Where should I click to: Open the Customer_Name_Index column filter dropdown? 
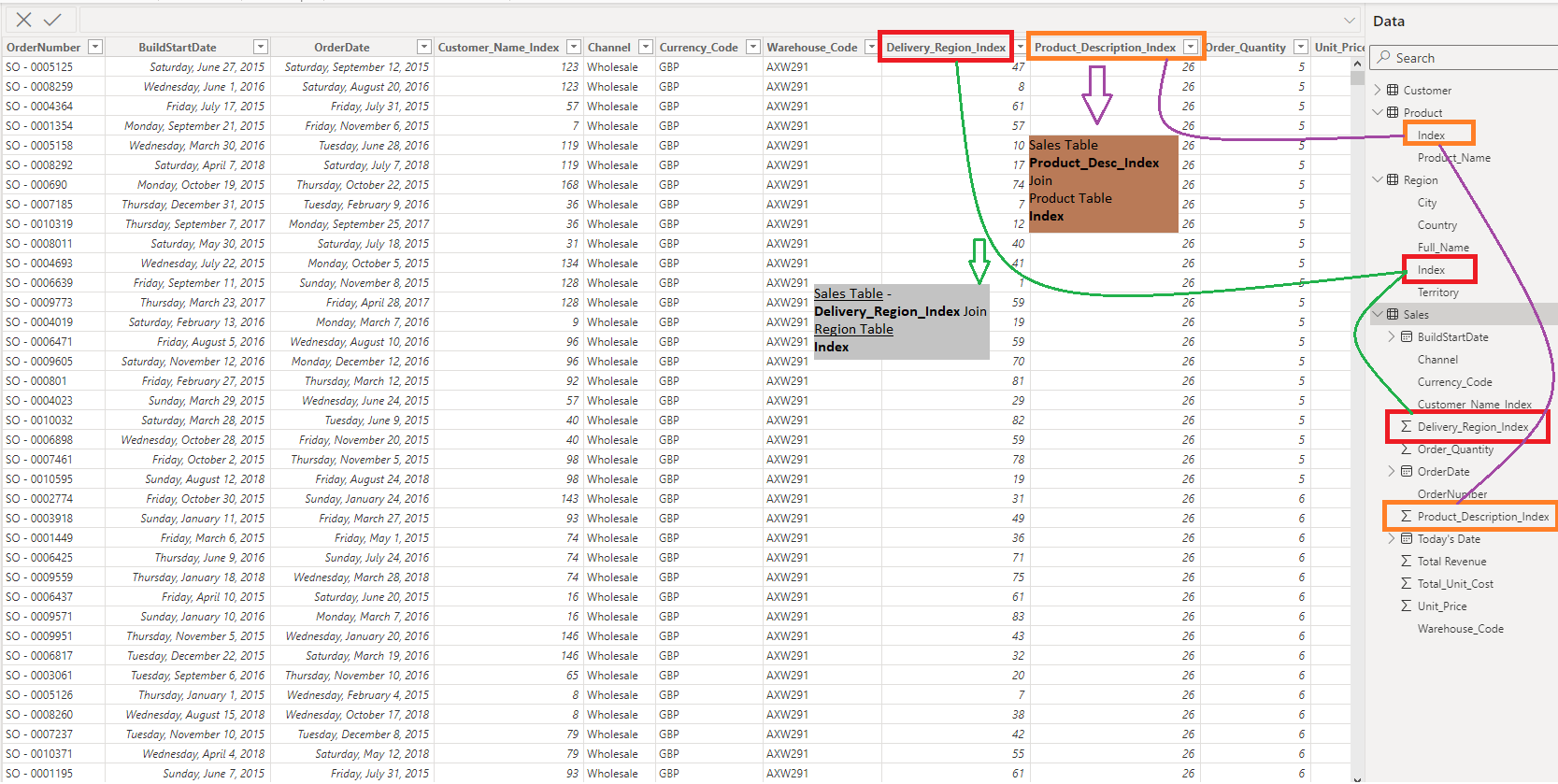[x=573, y=47]
